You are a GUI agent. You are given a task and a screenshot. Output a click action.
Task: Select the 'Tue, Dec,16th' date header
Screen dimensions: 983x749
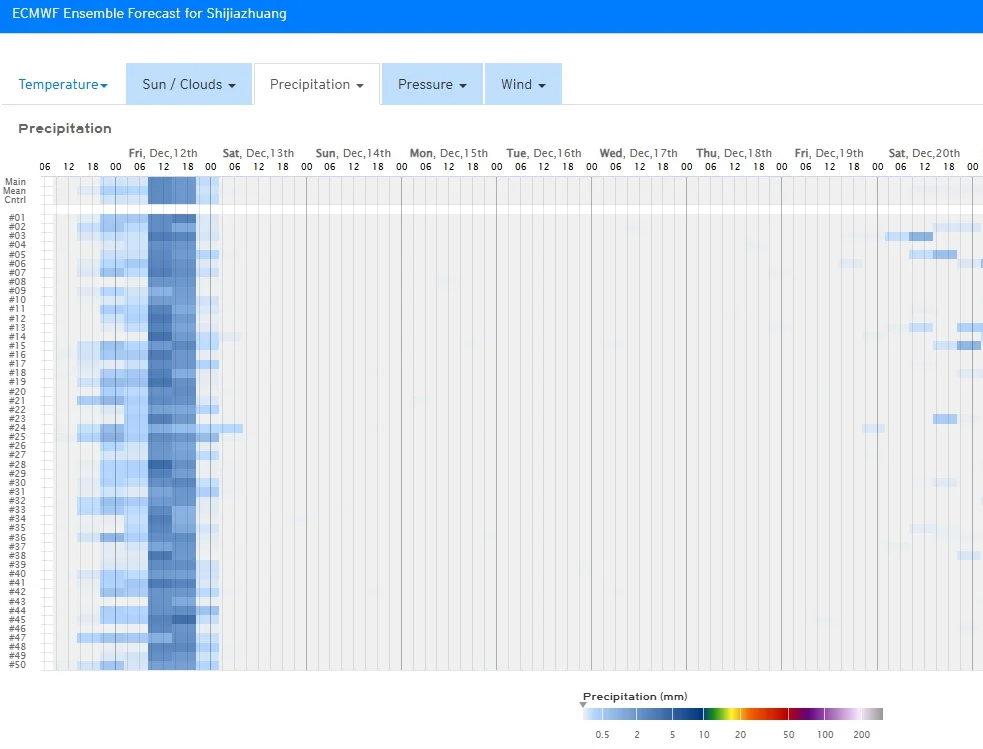pos(544,153)
